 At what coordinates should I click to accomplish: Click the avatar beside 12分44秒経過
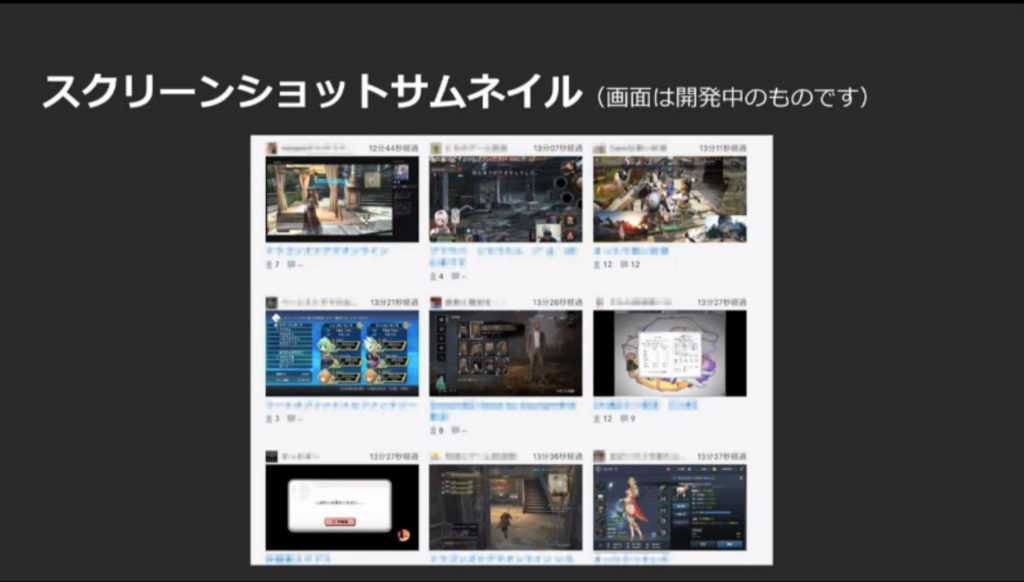(272, 148)
